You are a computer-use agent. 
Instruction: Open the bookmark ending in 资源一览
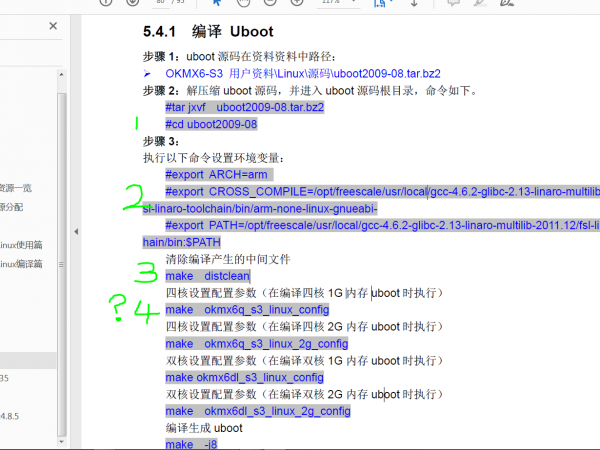pos(15,187)
